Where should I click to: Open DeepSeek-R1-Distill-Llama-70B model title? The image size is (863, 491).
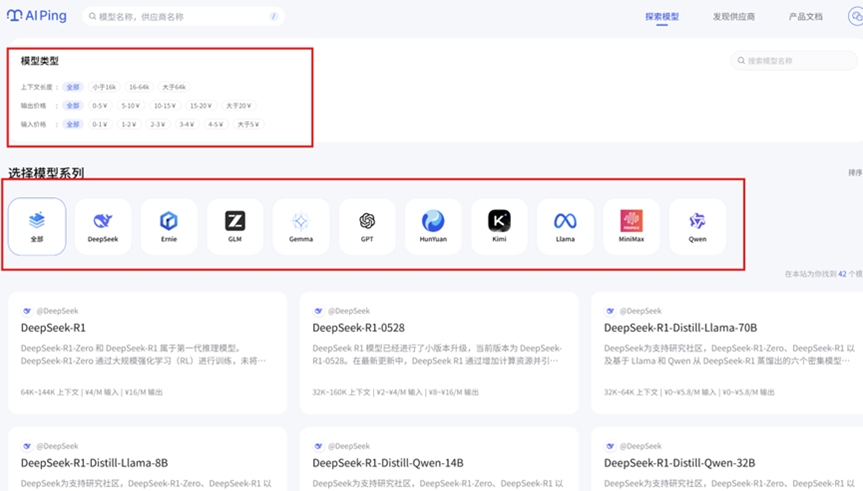pyautogui.click(x=681, y=328)
